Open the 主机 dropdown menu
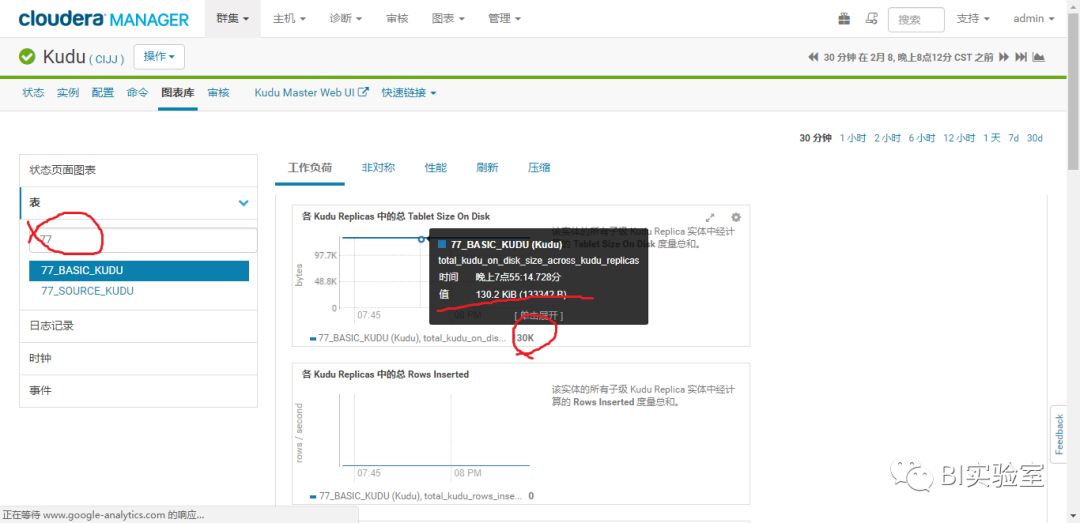1080x523 pixels. tap(289, 19)
